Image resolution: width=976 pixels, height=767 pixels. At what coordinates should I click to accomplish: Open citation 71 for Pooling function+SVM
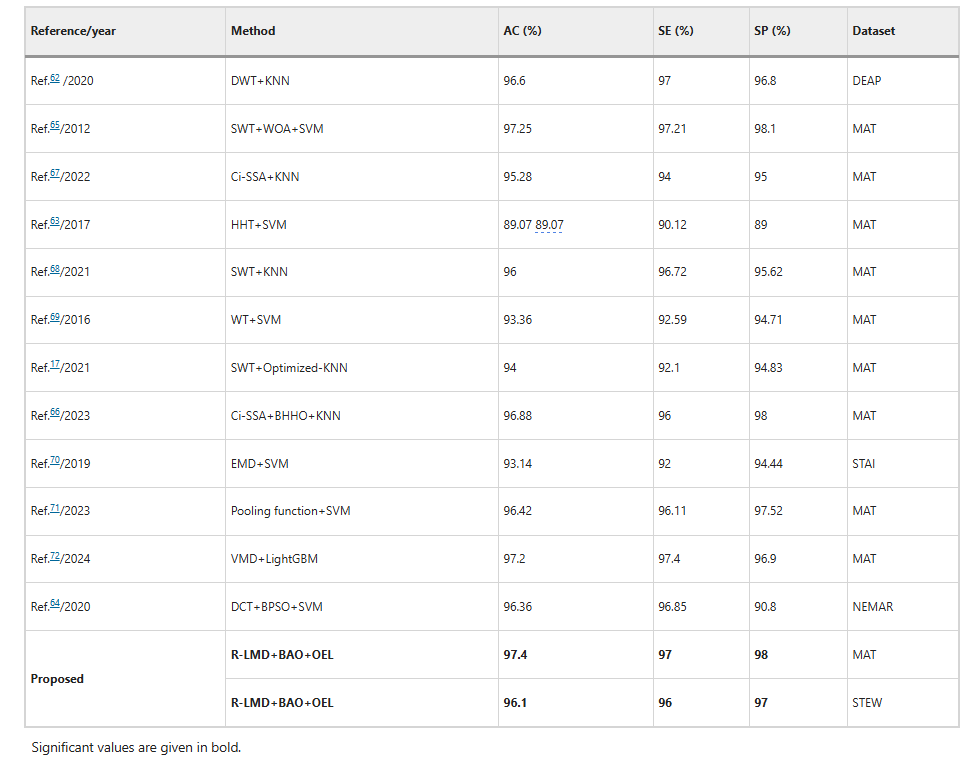point(55,508)
